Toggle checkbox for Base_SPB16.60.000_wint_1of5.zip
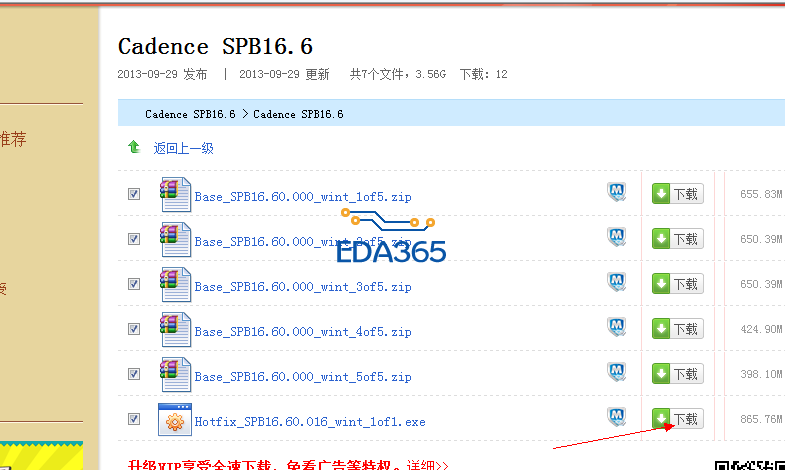Viewport: 785px width, 470px height. (x=134, y=194)
